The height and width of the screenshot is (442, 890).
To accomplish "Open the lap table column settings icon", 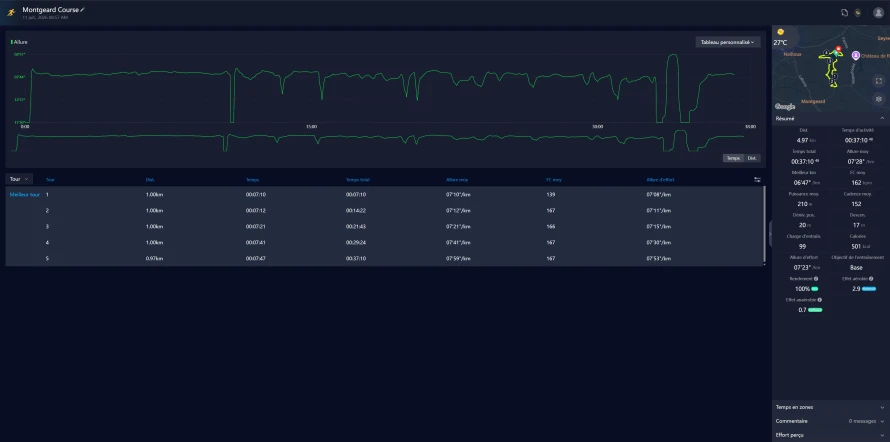I will click(757, 179).
